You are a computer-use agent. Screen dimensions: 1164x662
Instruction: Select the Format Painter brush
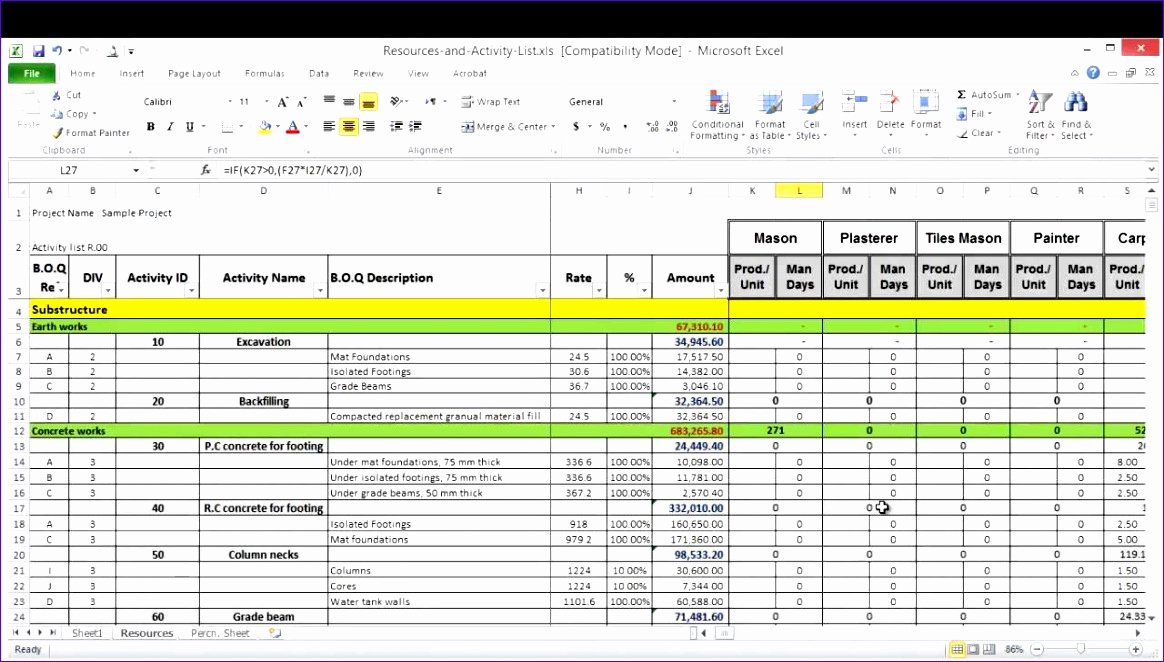(57, 133)
